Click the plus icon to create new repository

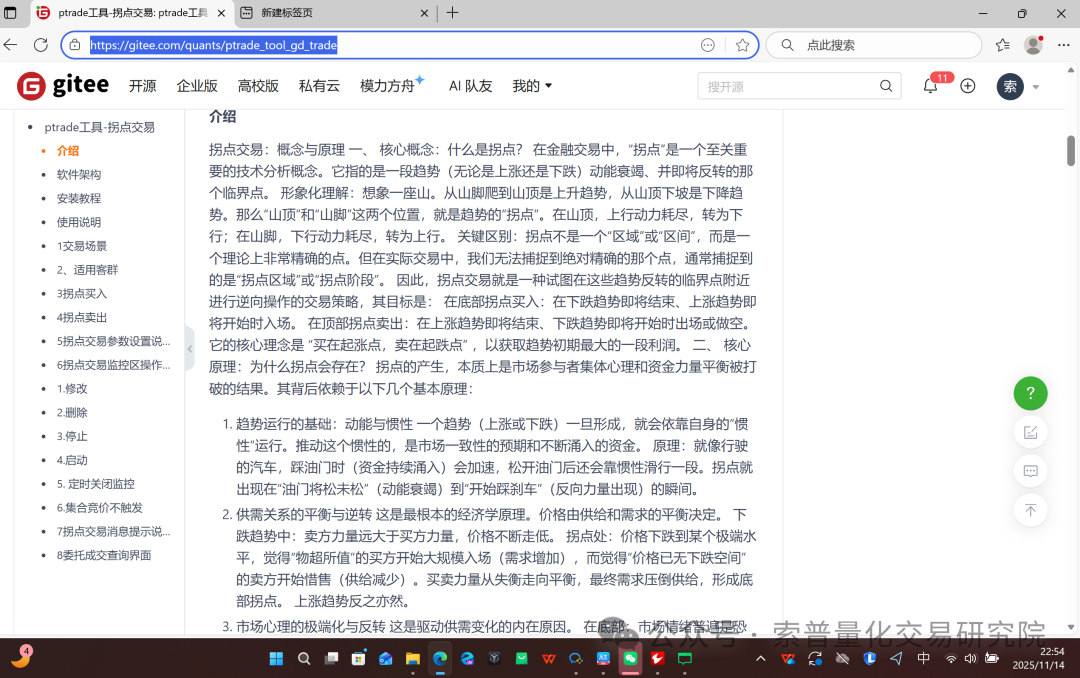pos(967,86)
